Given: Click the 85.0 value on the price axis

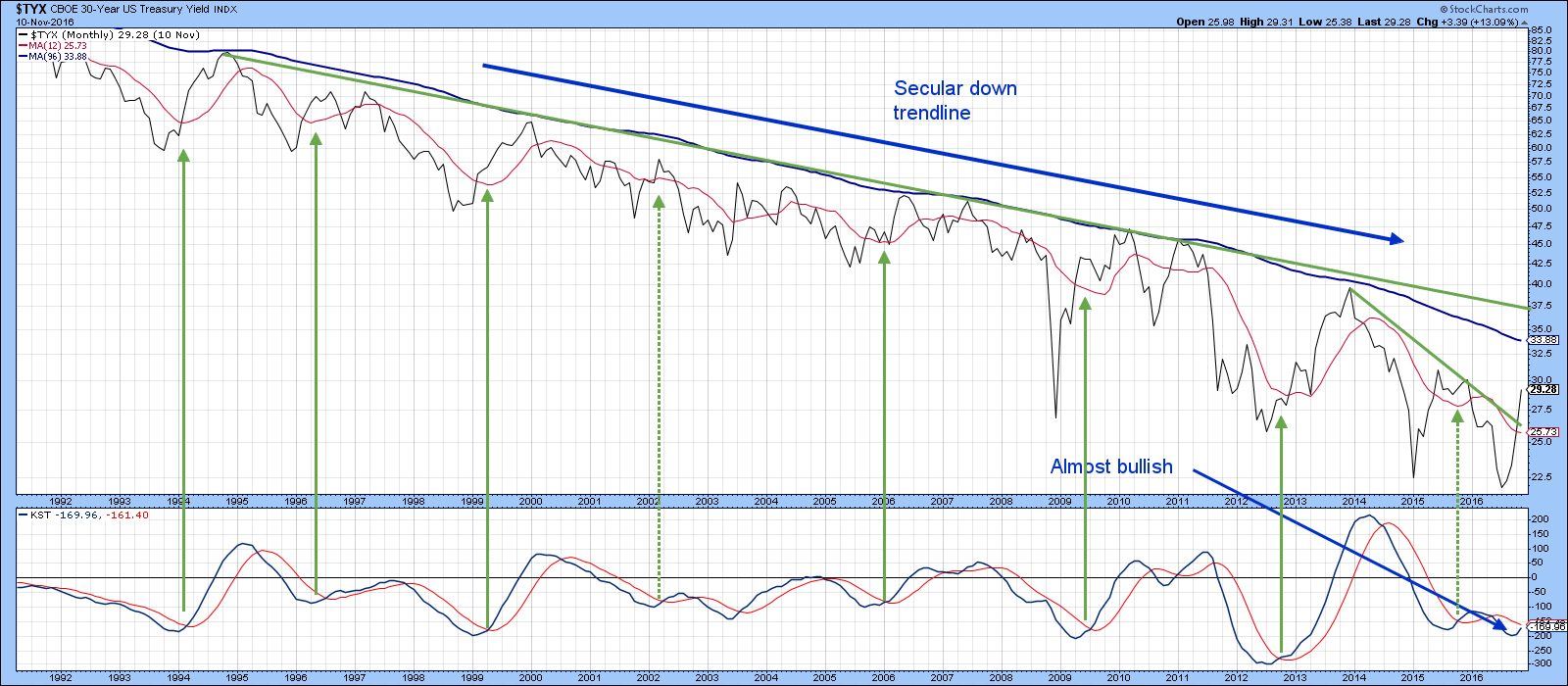Looking at the screenshot, I should 1542,30.
